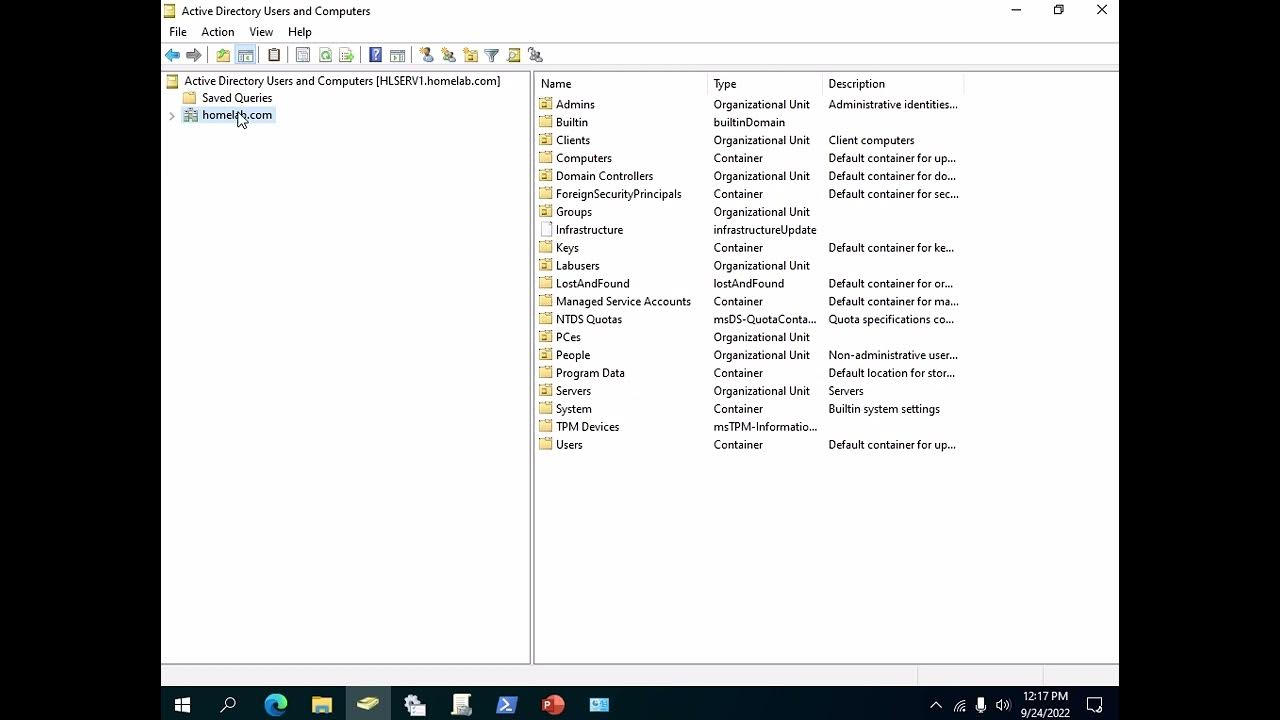Viewport: 1280px width, 720px height.
Task: Click Add to group toolbar icon
Action: pos(536,55)
